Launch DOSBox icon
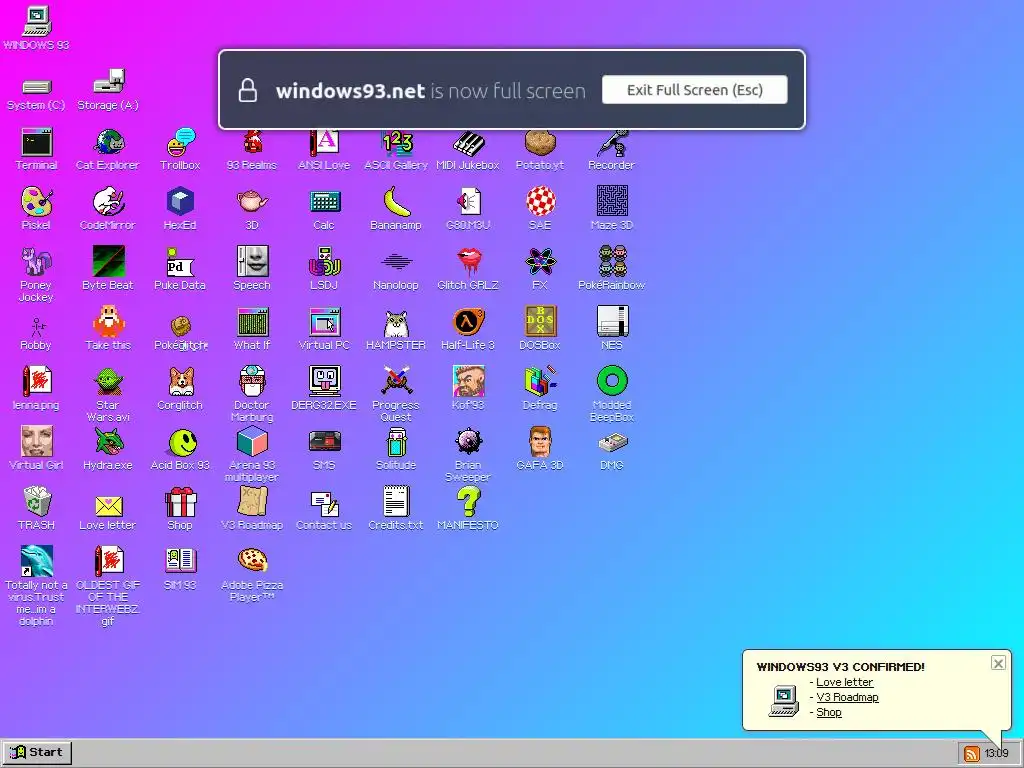The image size is (1024, 768). [540, 322]
